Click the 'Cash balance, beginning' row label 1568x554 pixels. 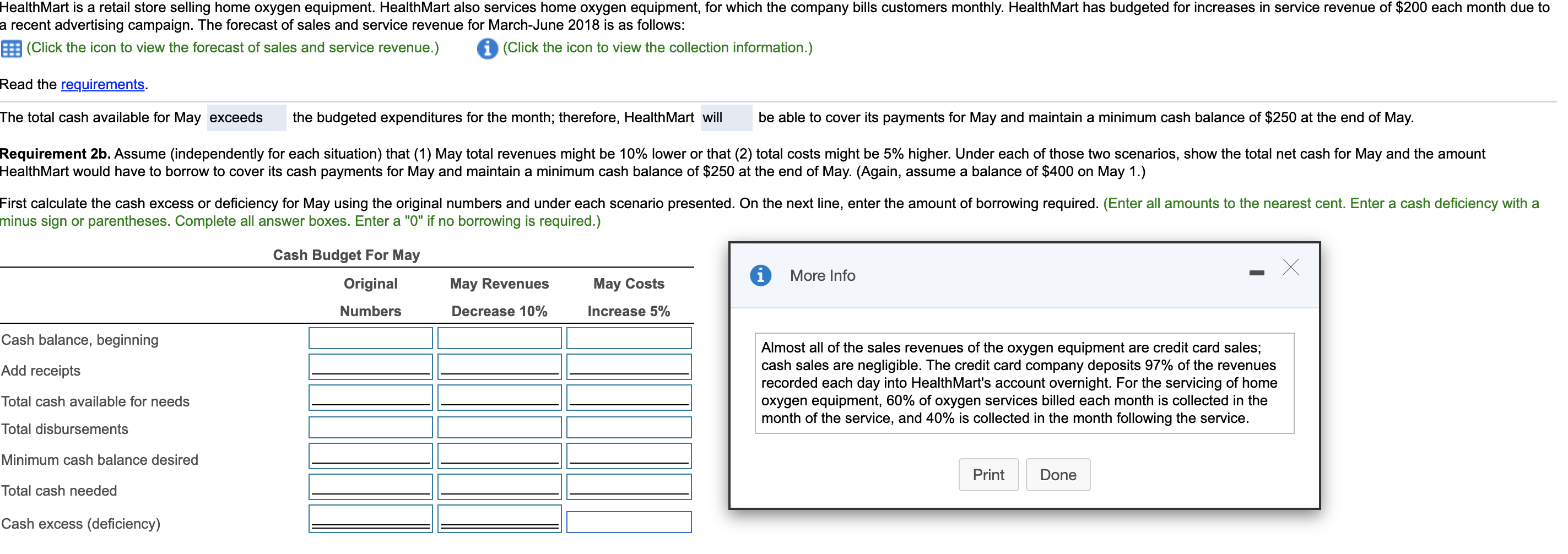click(x=80, y=340)
